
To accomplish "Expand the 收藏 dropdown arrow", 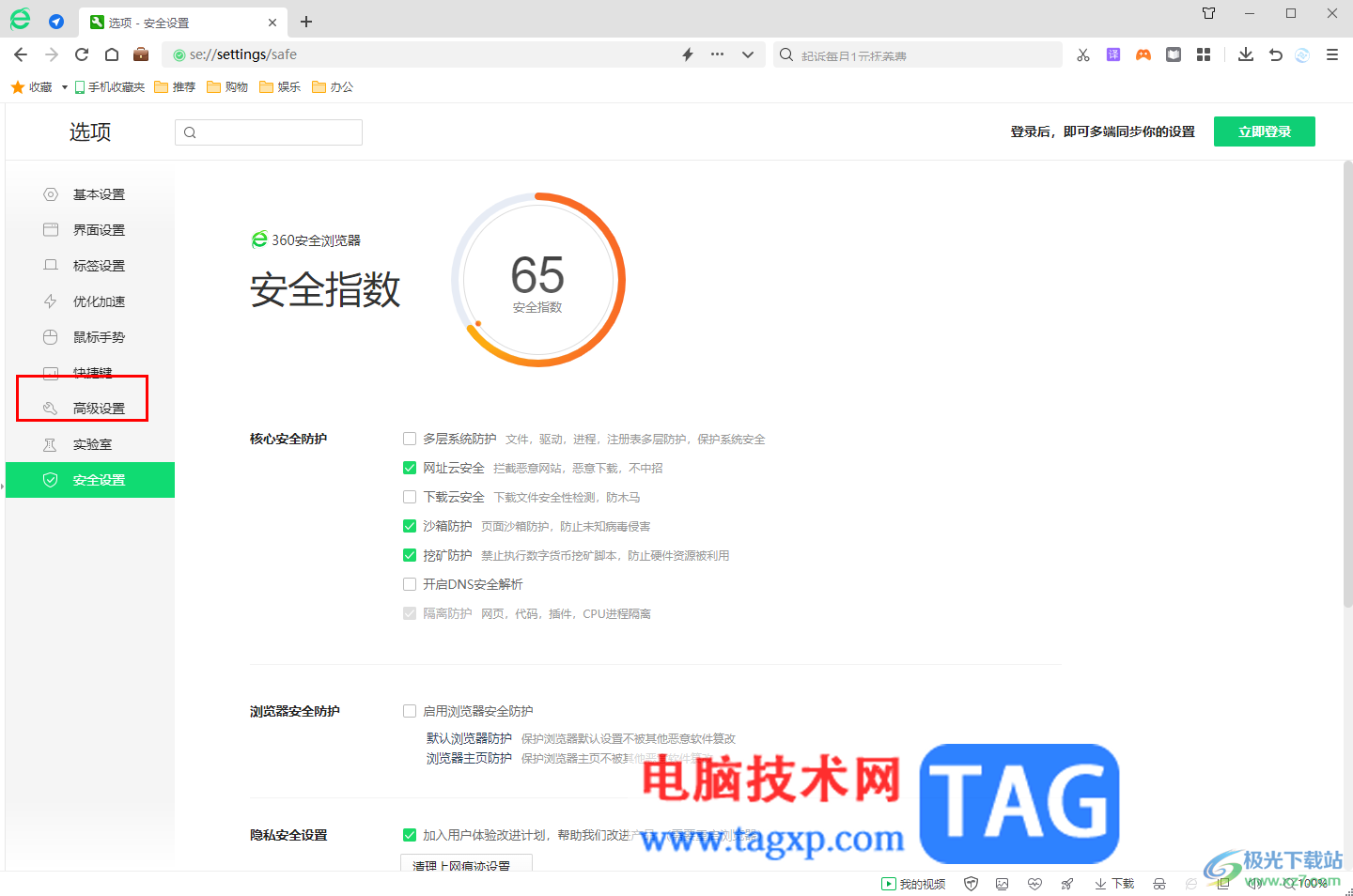I will [x=65, y=87].
